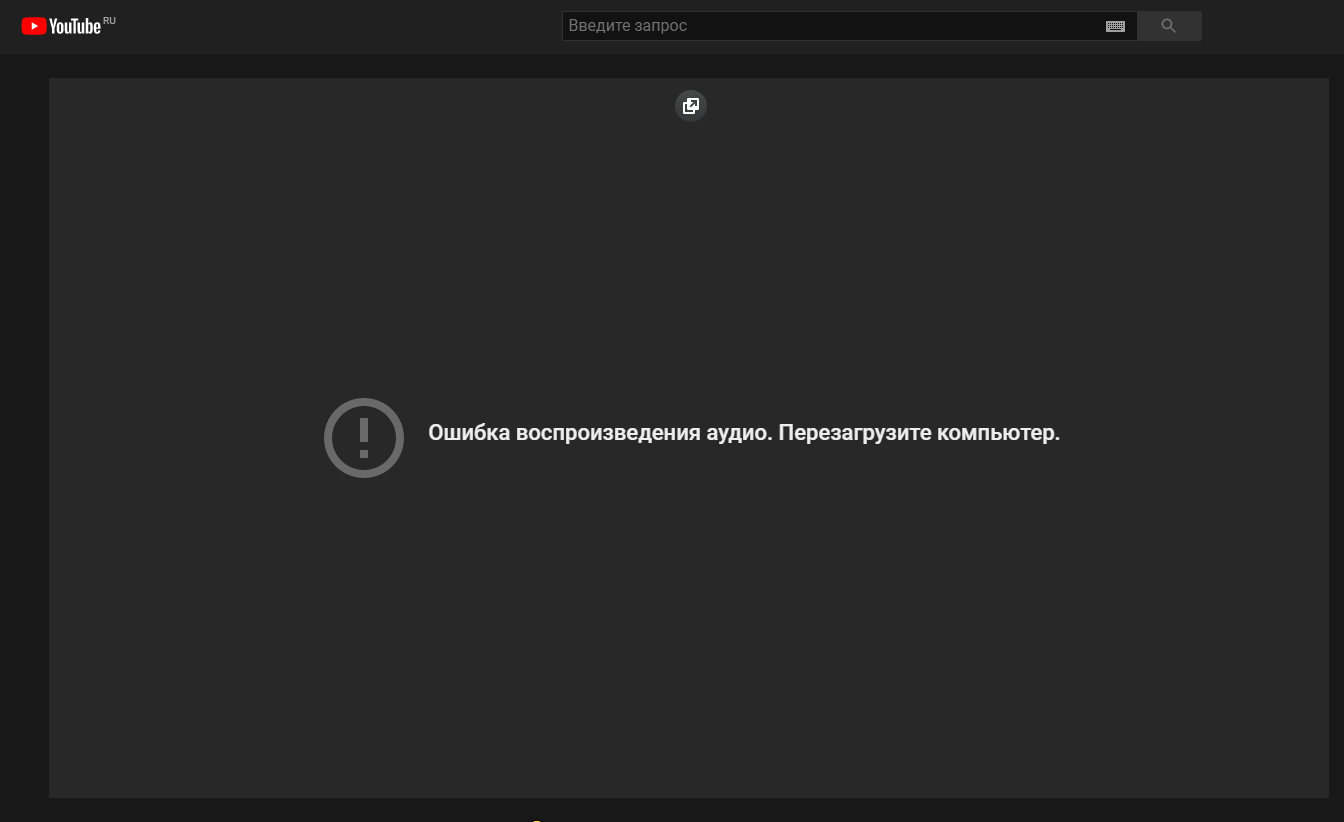Open the YouTube home logo
Viewport: 1344px width, 822px height.
point(61,26)
